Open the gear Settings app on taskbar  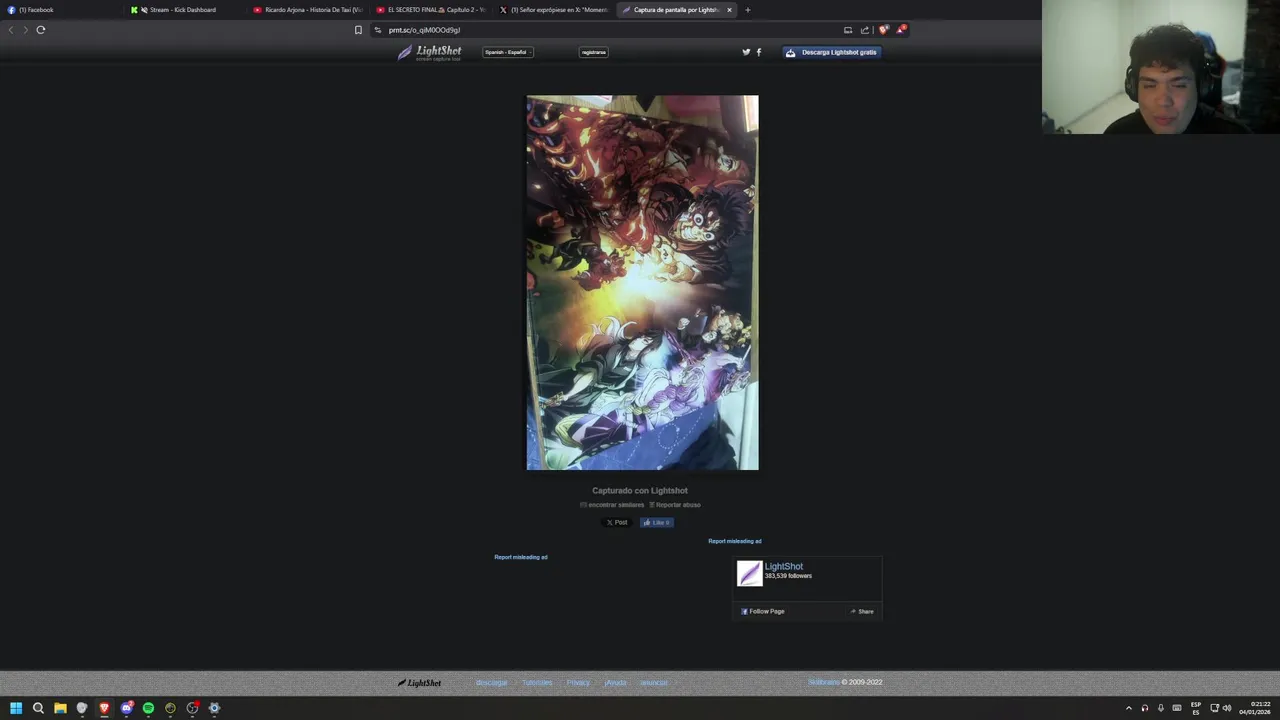(x=214, y=708)
